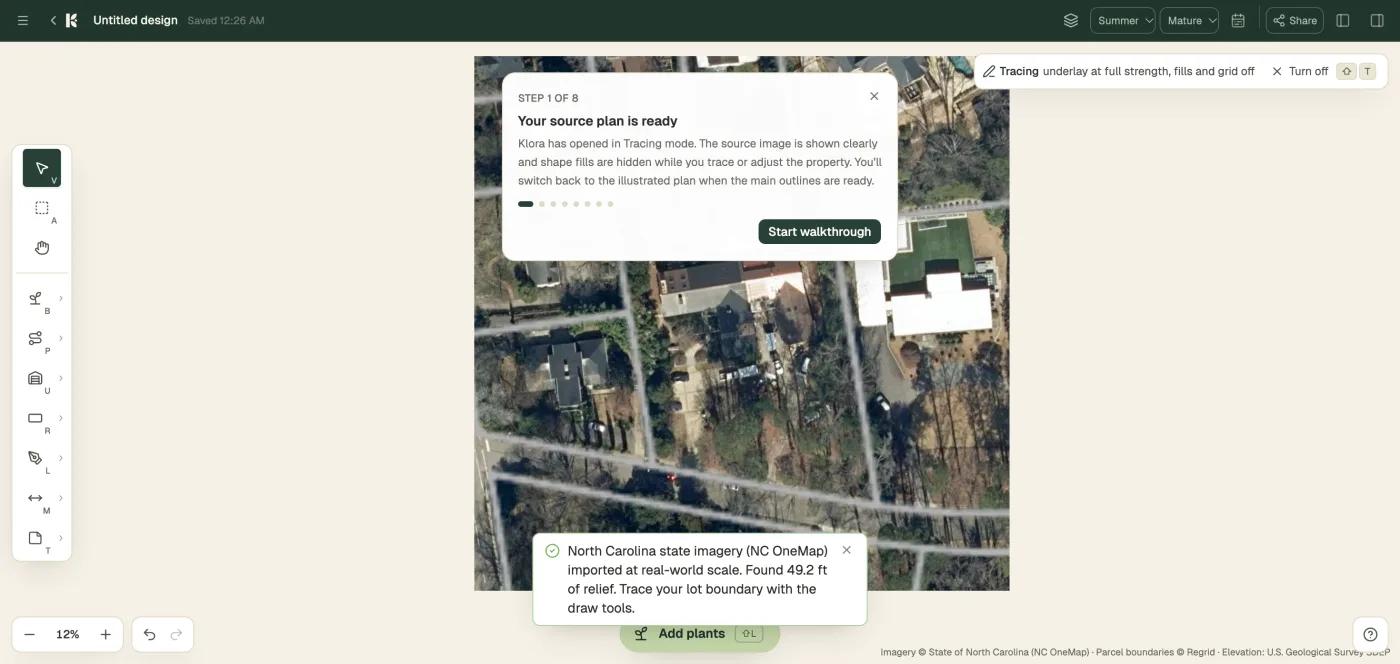Click the Share button
The image size is (1400, 664).
click(x=1294, y=20)
